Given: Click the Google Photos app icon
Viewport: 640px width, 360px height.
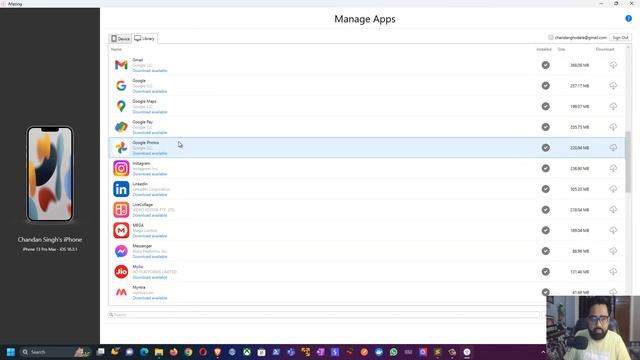Looking at the screenshot, I should pos(121,148).
